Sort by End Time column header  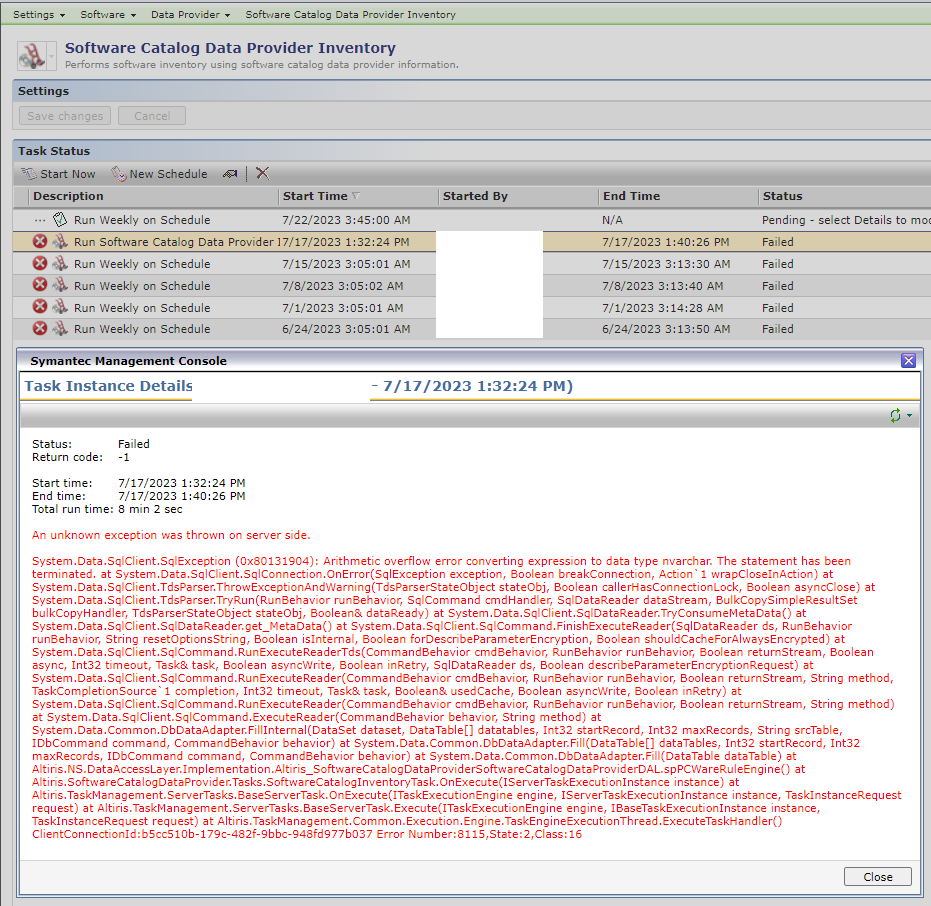[x=631, y=196]
